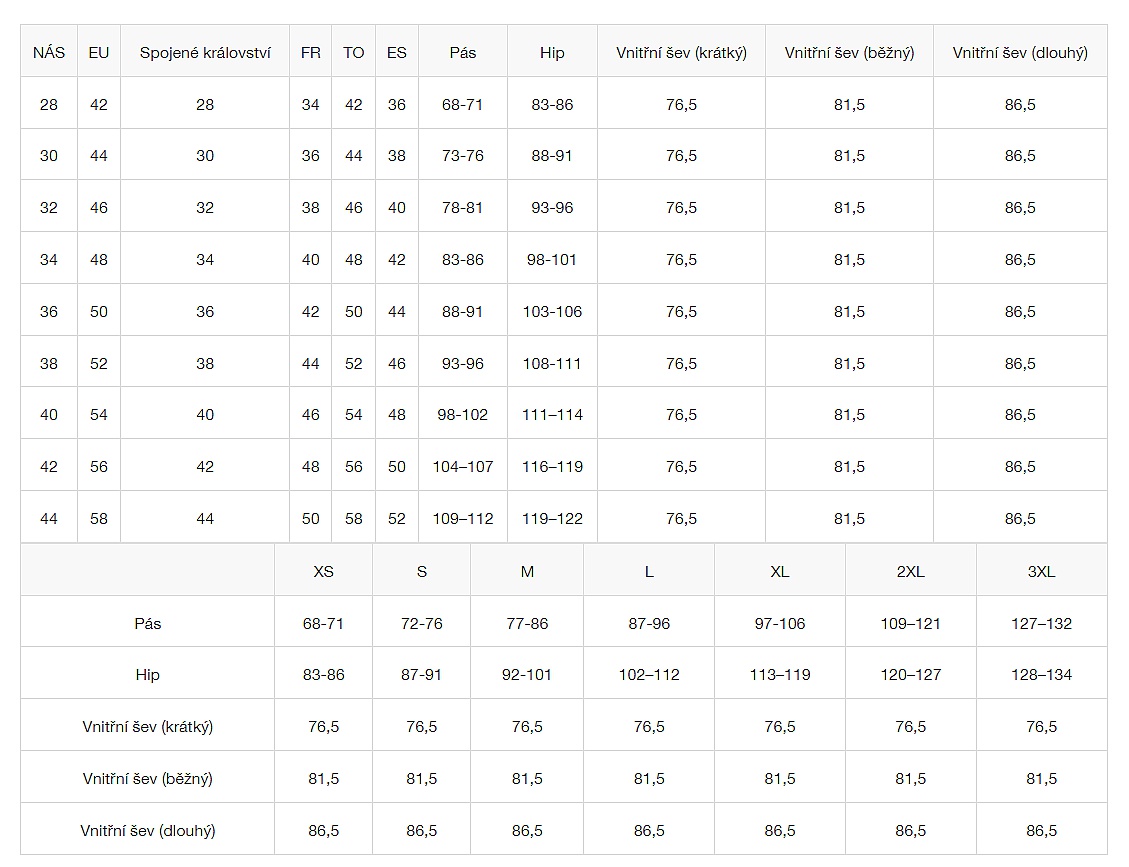The height and width of the screenshot is (867, 1129).
Task: Select the 3XL size column header
Action: (x=1041, y=572)
